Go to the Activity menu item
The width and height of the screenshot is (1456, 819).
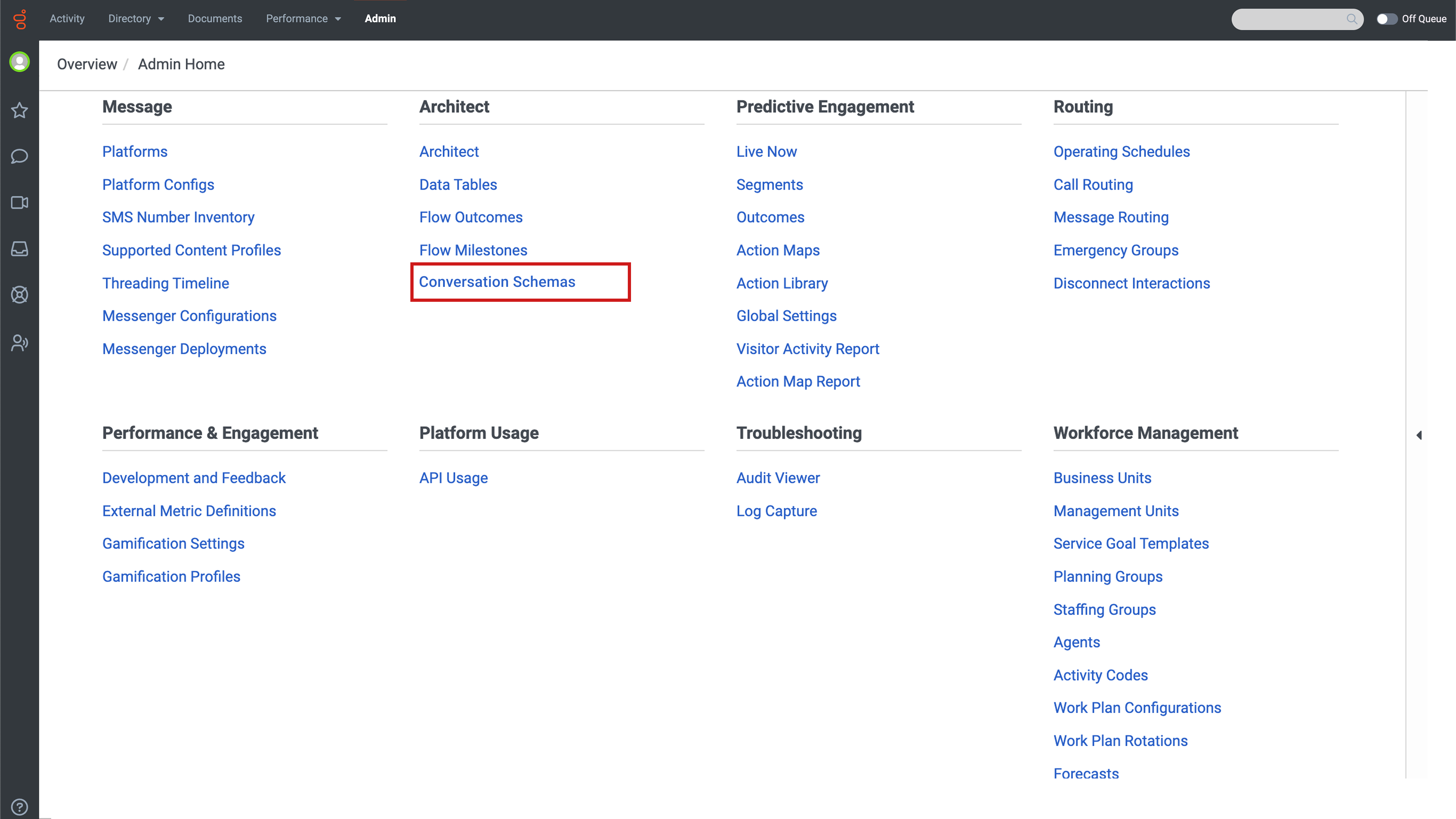pos(67,19)
